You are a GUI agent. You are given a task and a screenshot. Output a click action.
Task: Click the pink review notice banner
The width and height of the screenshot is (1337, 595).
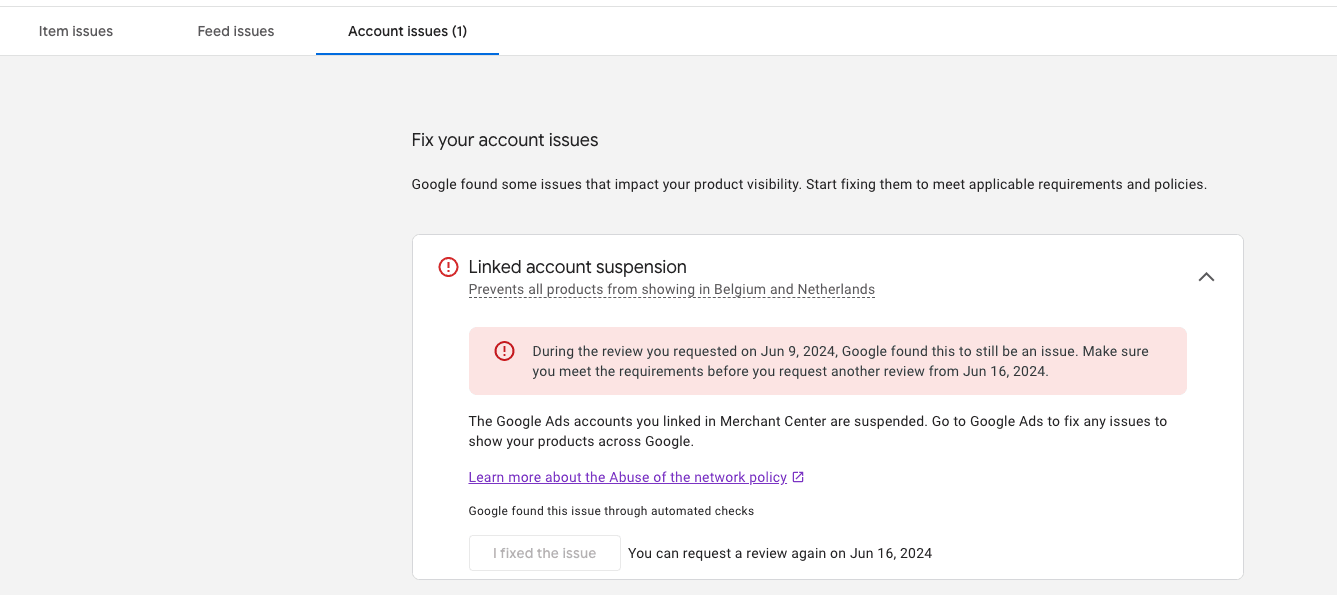[x=828, y=361]
